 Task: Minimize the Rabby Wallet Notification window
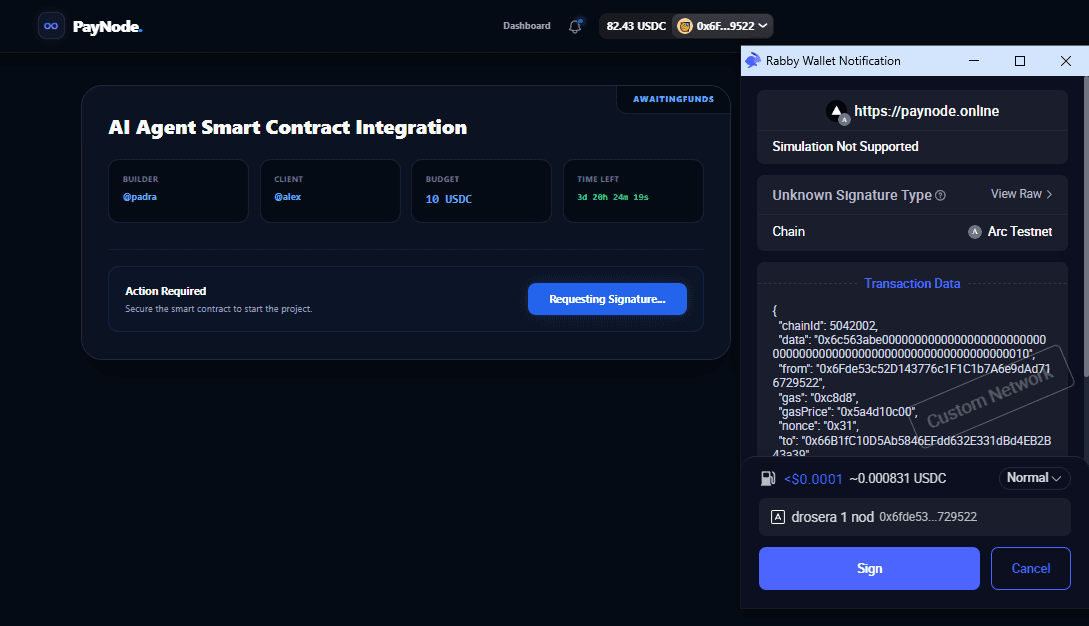(974, 61)
